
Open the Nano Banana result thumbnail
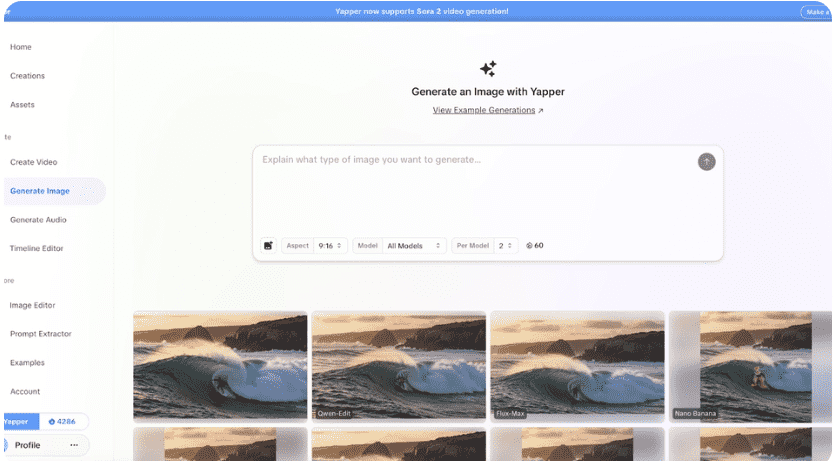click(x=750, y=367)
